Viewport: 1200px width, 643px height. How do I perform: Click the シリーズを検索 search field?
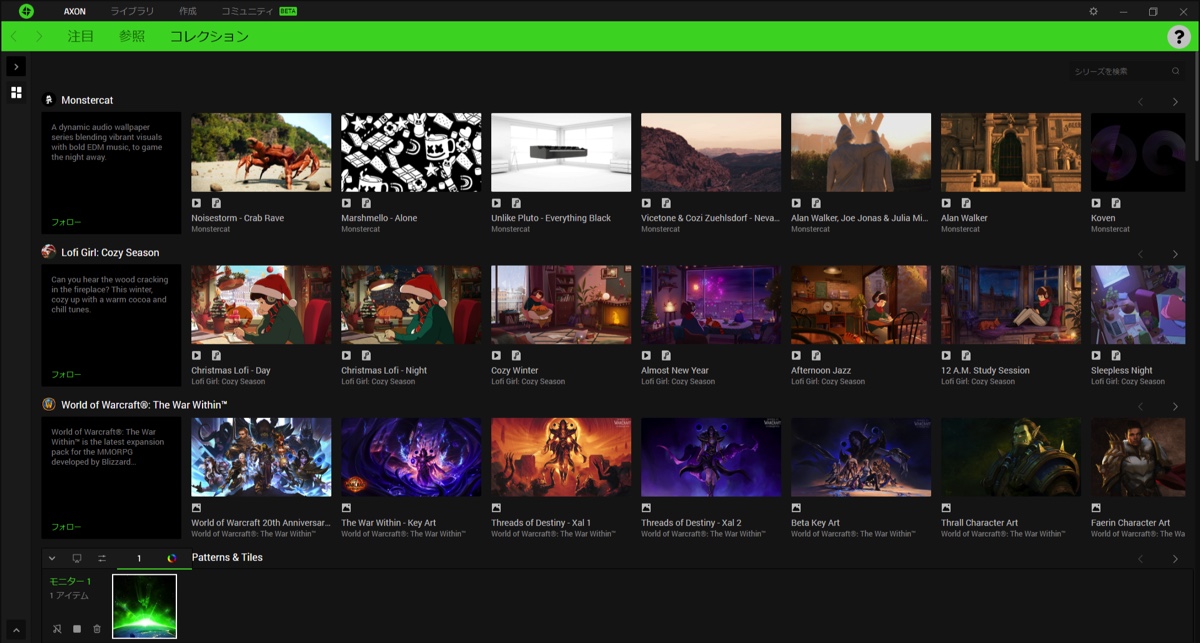[x=1118, y=71]
